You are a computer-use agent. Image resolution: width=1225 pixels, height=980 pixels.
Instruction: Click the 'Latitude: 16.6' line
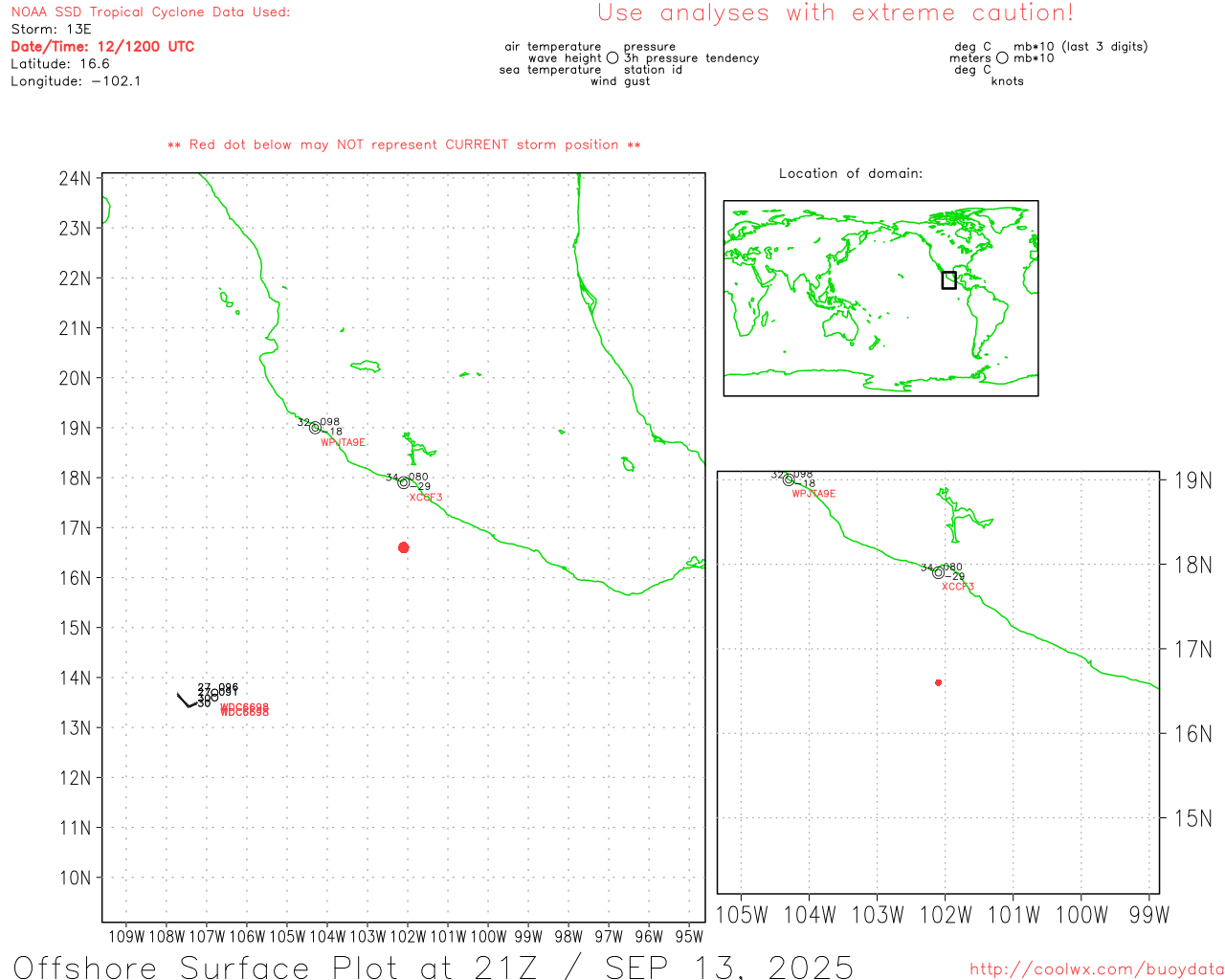click(60, 64)
